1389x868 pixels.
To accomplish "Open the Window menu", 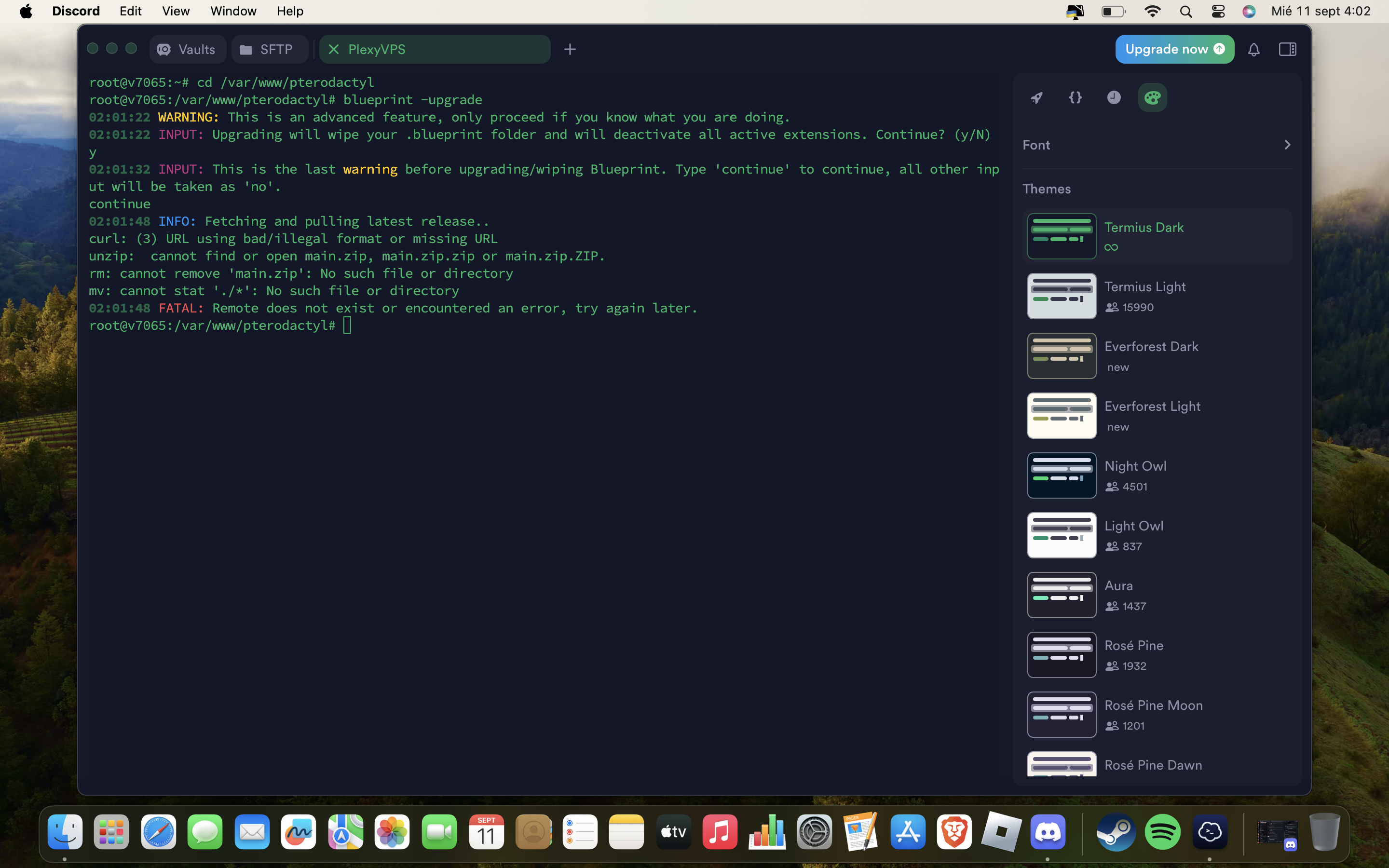I will (233, 11).
